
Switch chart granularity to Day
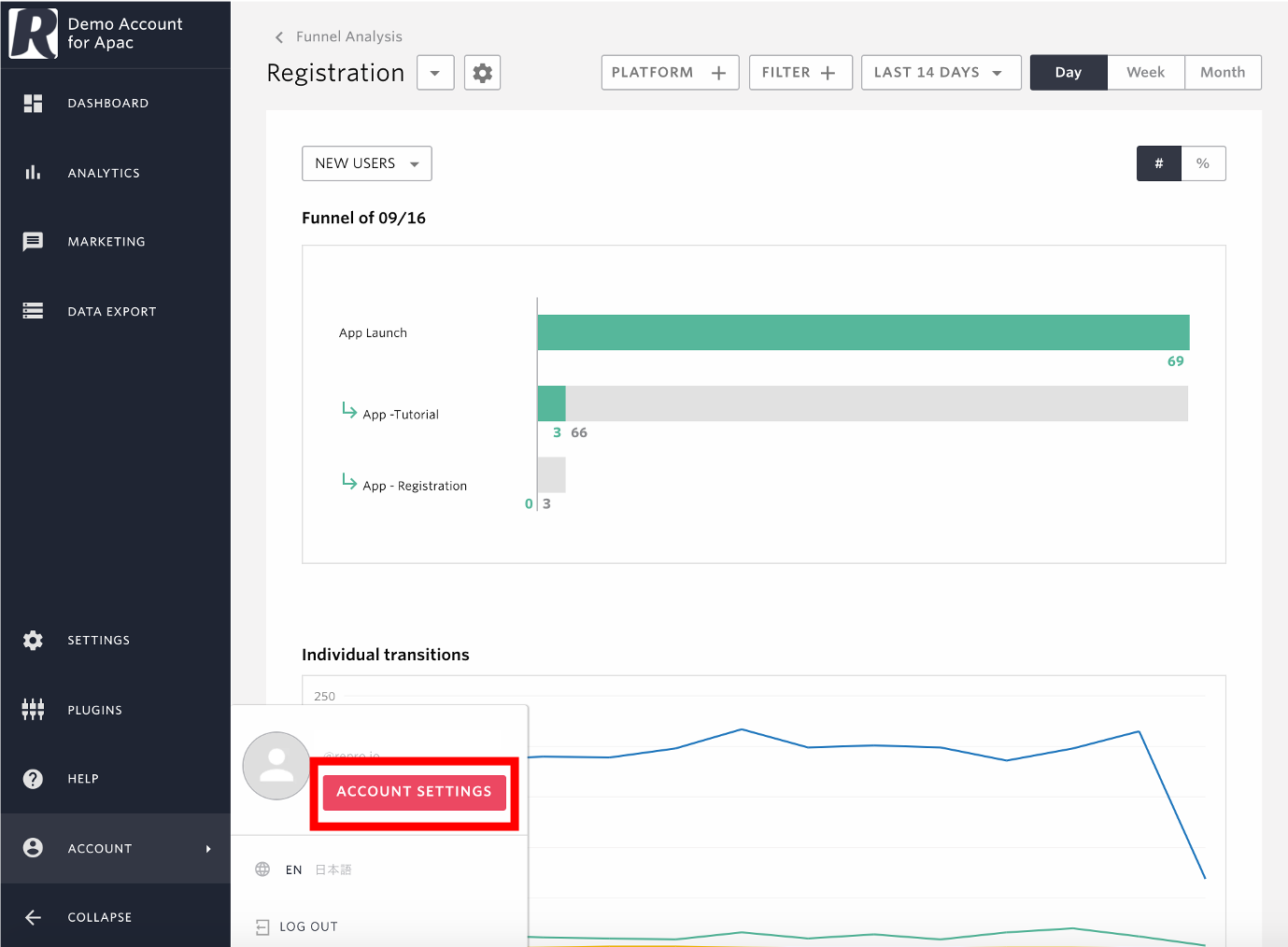[x=1069, y=72]
